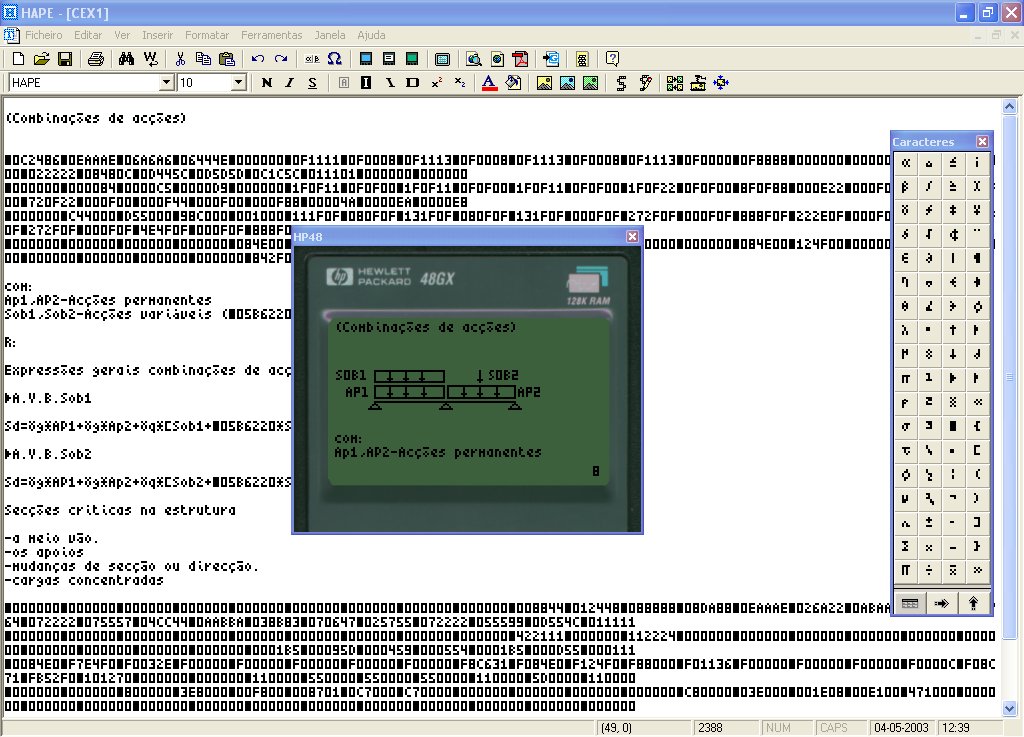Open the Editar menu
The width and height of the screenshot is (1024, 737).
[88, 35]
